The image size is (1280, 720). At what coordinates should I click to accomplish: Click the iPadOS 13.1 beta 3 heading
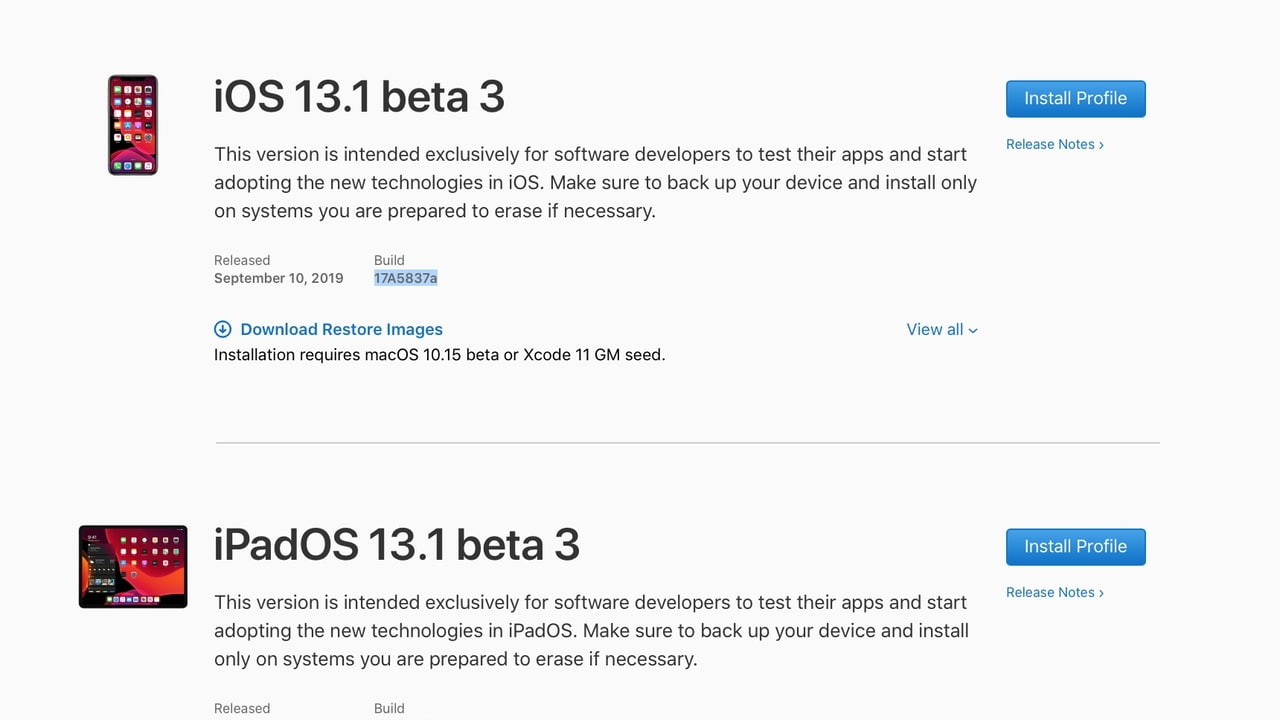pyautogui.click(x=397, y=545)
